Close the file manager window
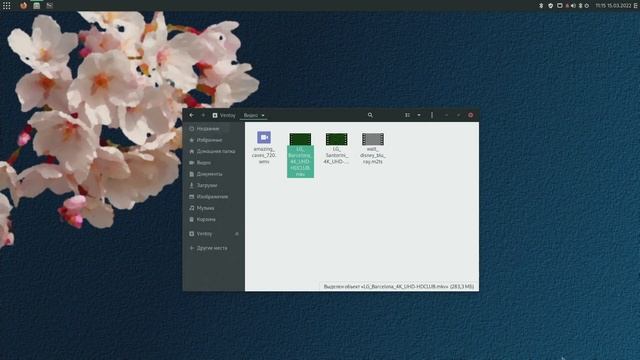 tap(471, 115)
